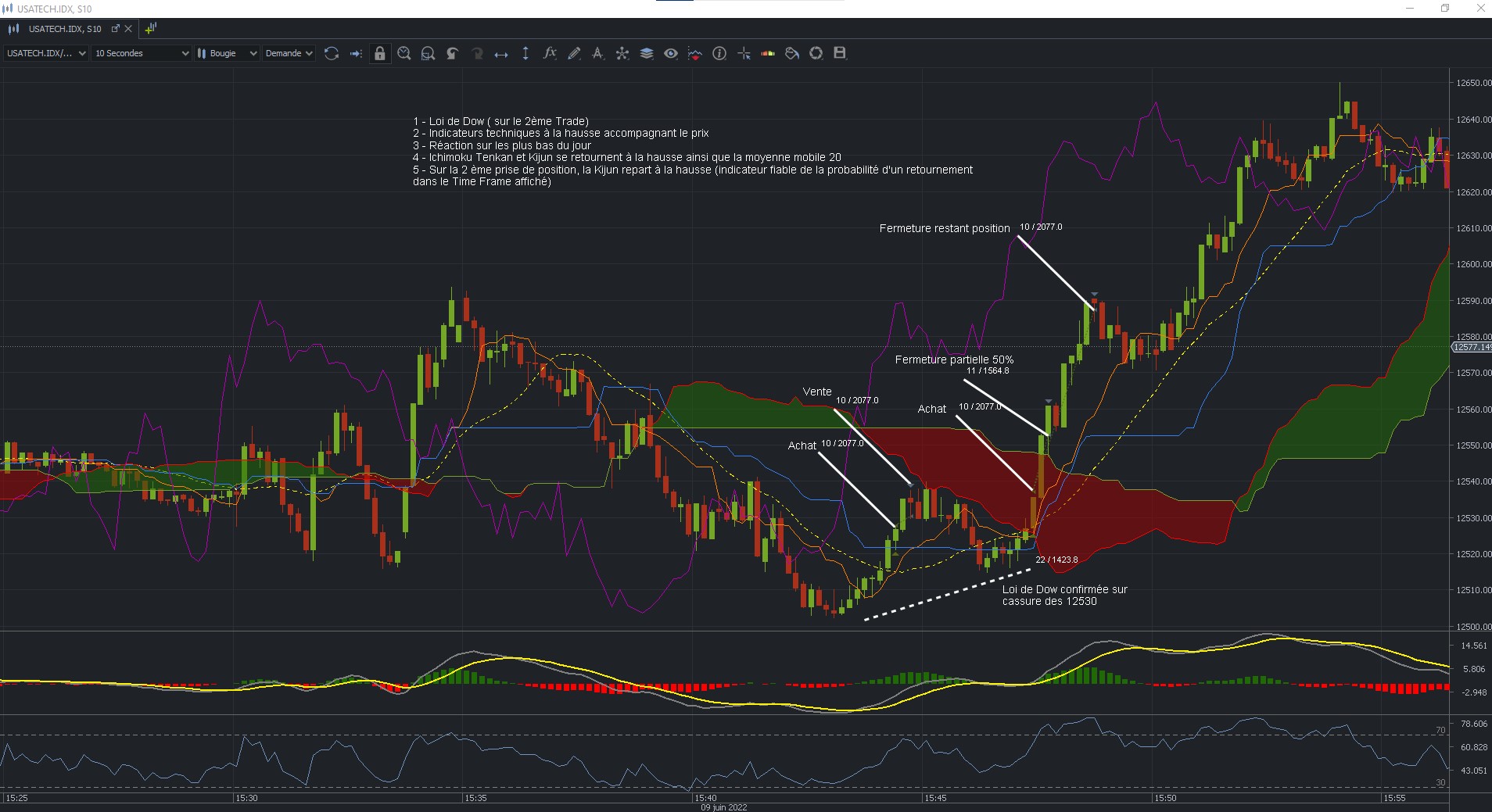The image size is (1492, 812).
Task: Toggle the chart lock icon
Action: tap(380, 53)
